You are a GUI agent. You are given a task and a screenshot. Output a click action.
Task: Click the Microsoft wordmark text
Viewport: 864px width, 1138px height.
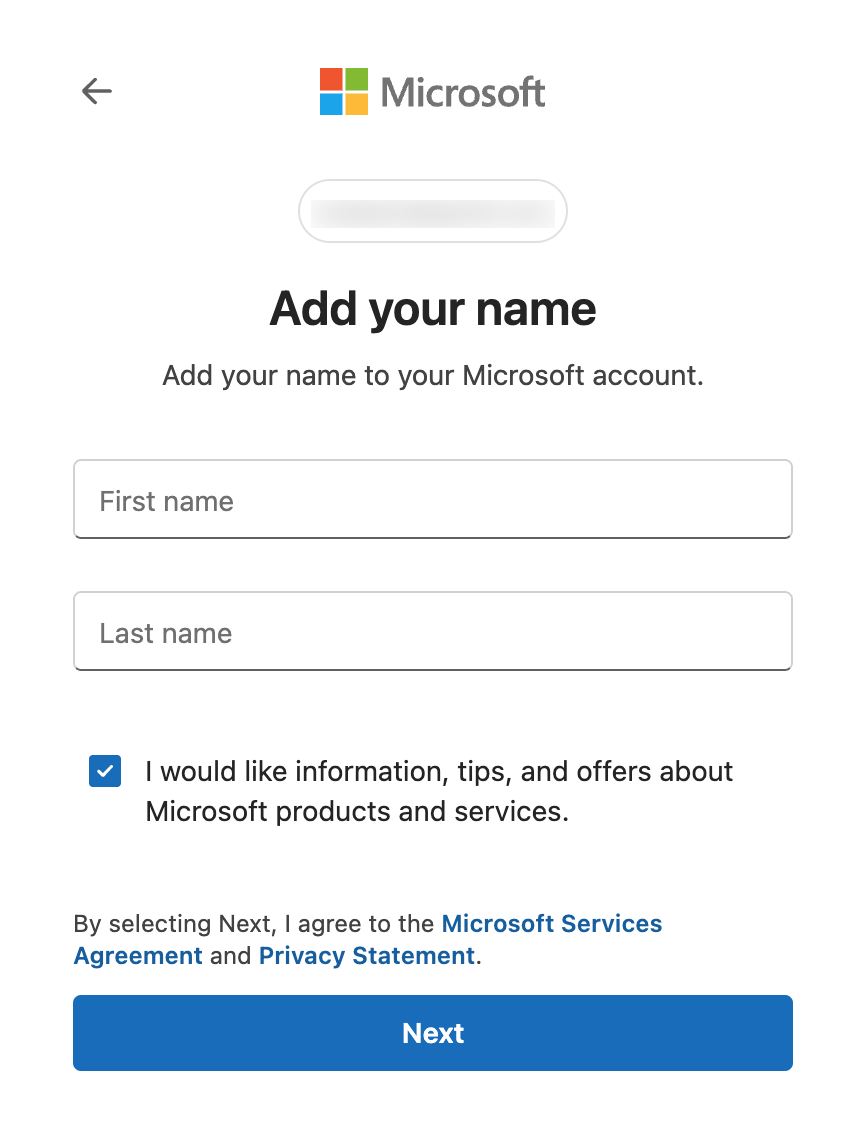click(x=462, y=91)
